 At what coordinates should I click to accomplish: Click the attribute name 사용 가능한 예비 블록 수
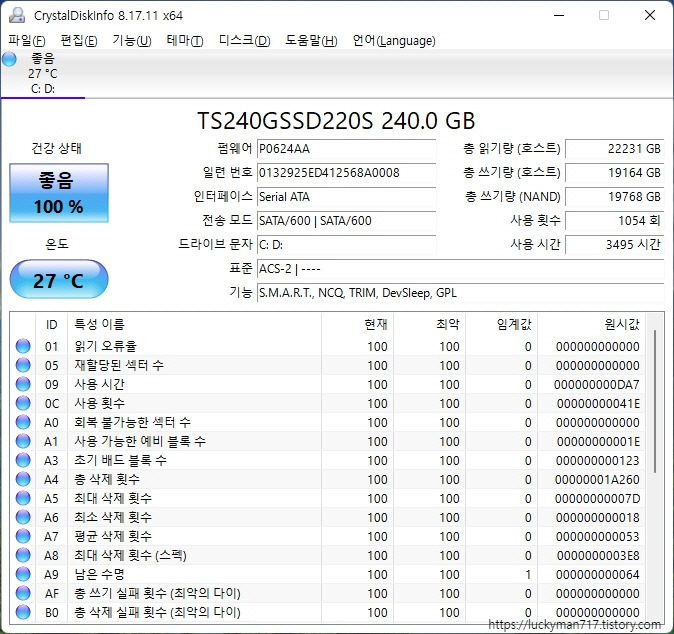point(140,441)
